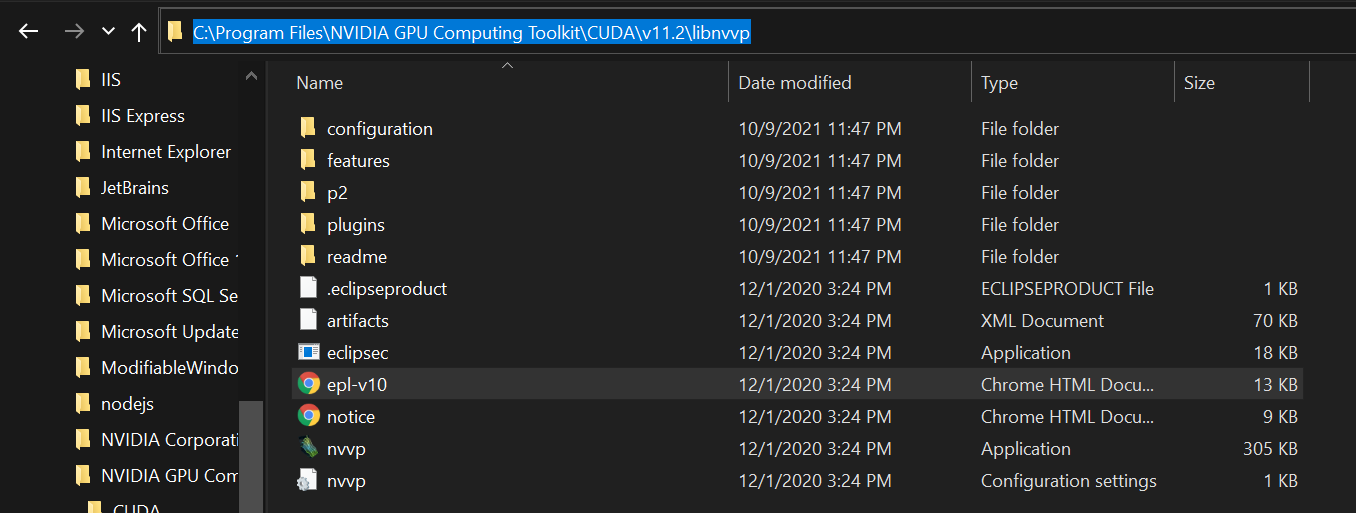
Task: Click the 305 KB size value
Action: coord(1270,449)
